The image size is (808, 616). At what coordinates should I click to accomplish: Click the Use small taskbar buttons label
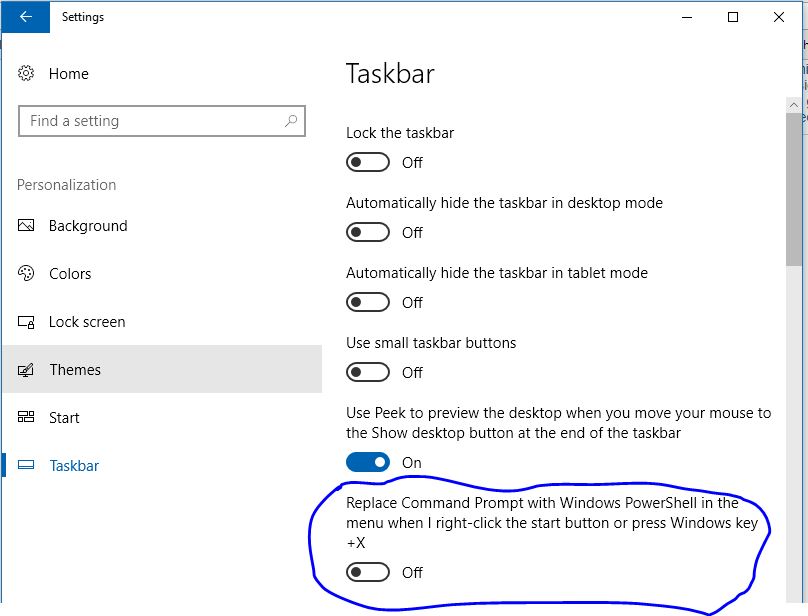pyautogui.click(x=431, y=343)
